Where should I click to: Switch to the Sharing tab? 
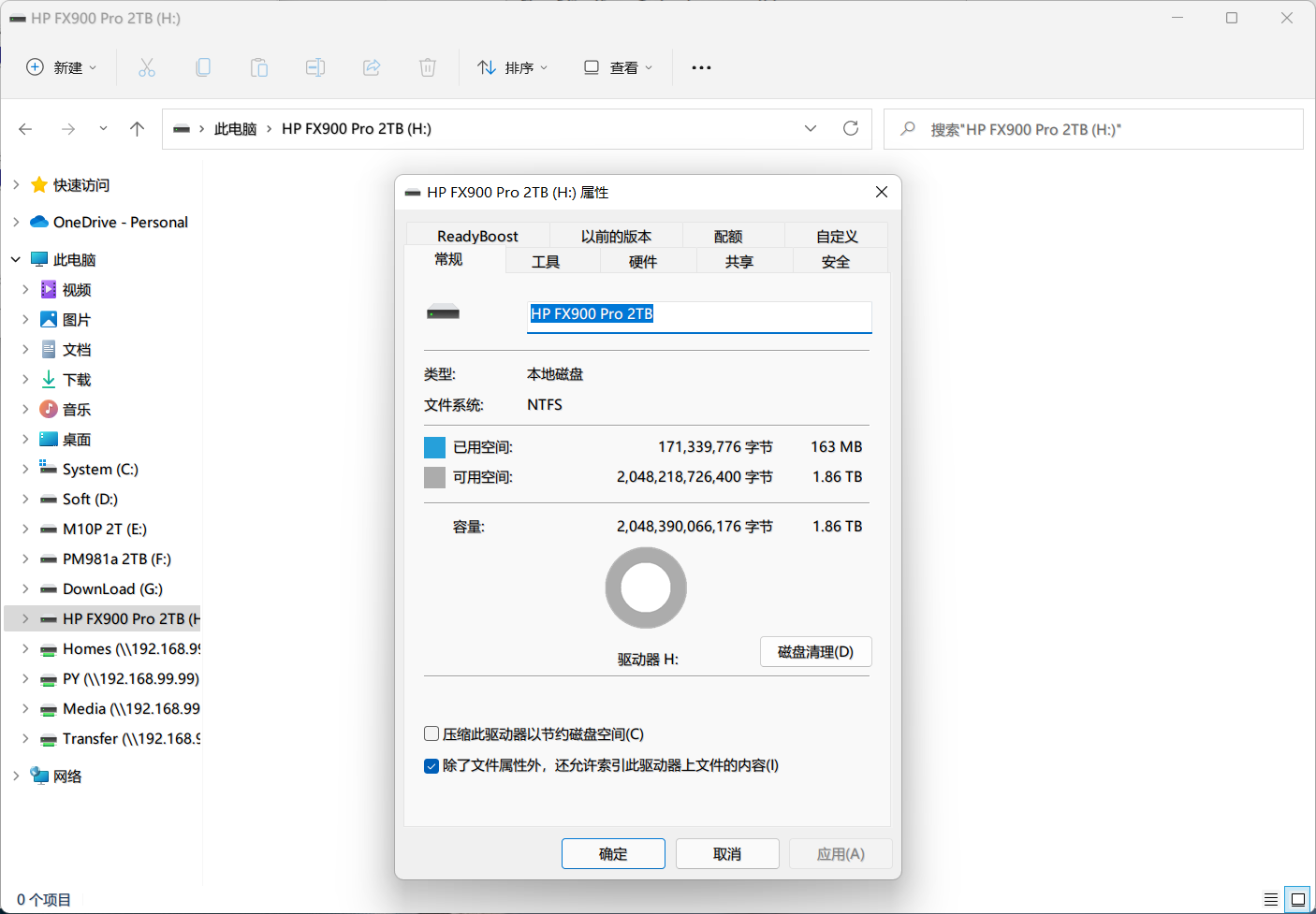pos(739,261)
